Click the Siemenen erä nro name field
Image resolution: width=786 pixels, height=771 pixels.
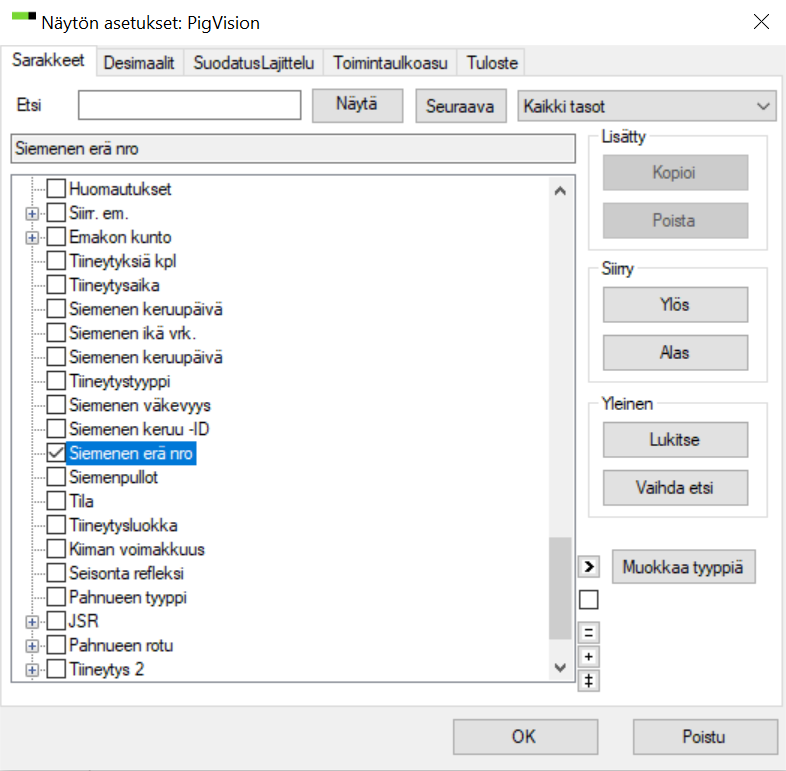coord(293,149)
